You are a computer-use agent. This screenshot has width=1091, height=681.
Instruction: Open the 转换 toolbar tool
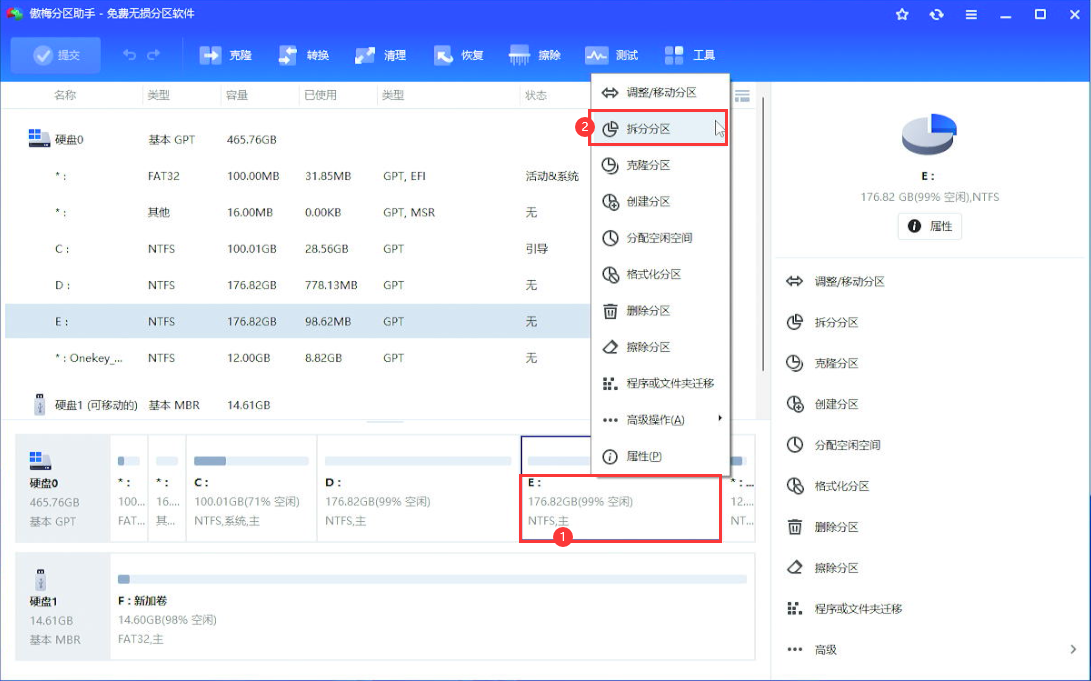click(x=303, y=55)
